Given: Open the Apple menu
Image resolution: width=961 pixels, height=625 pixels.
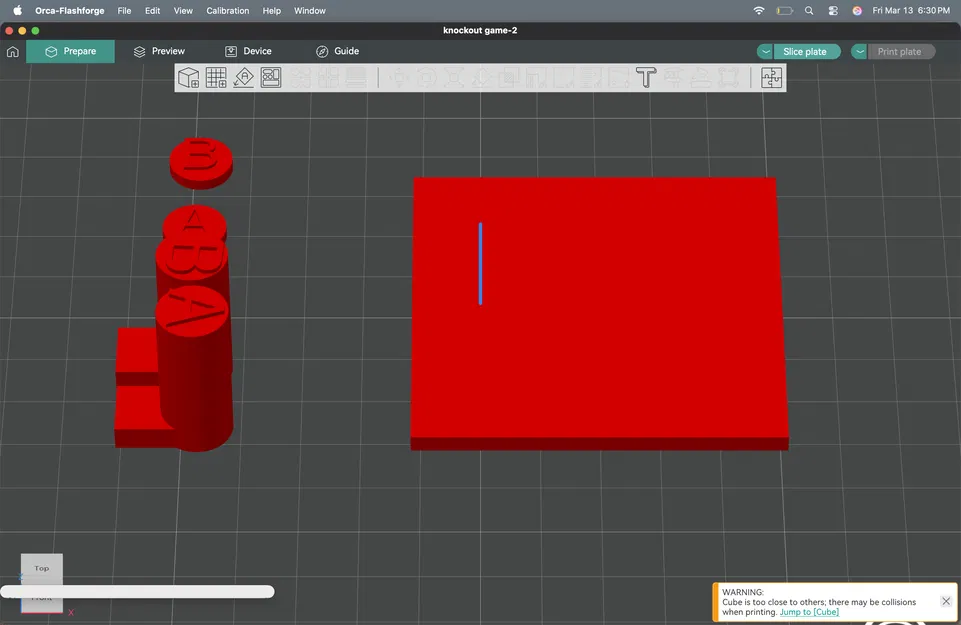Looking at the screenshot, I should 17,10.
